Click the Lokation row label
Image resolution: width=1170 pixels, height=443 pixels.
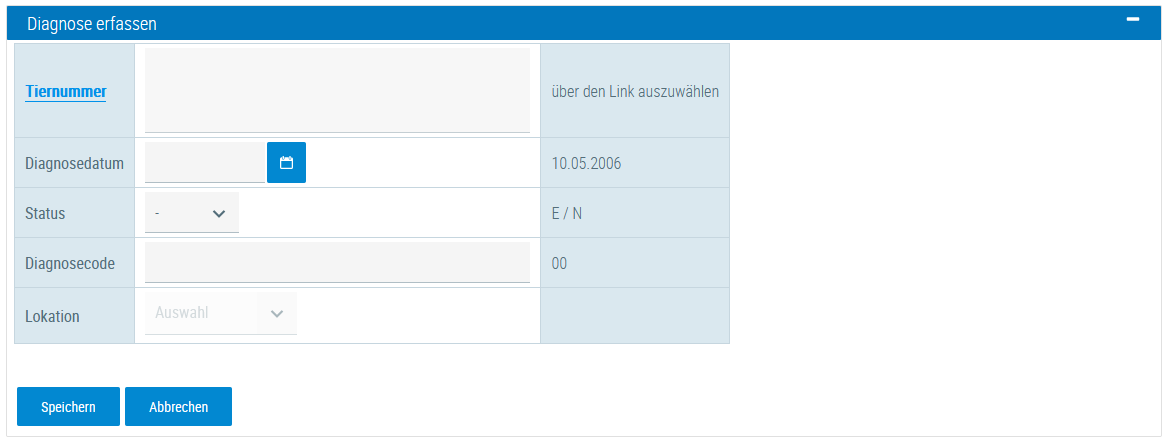(x=52, y=316)
